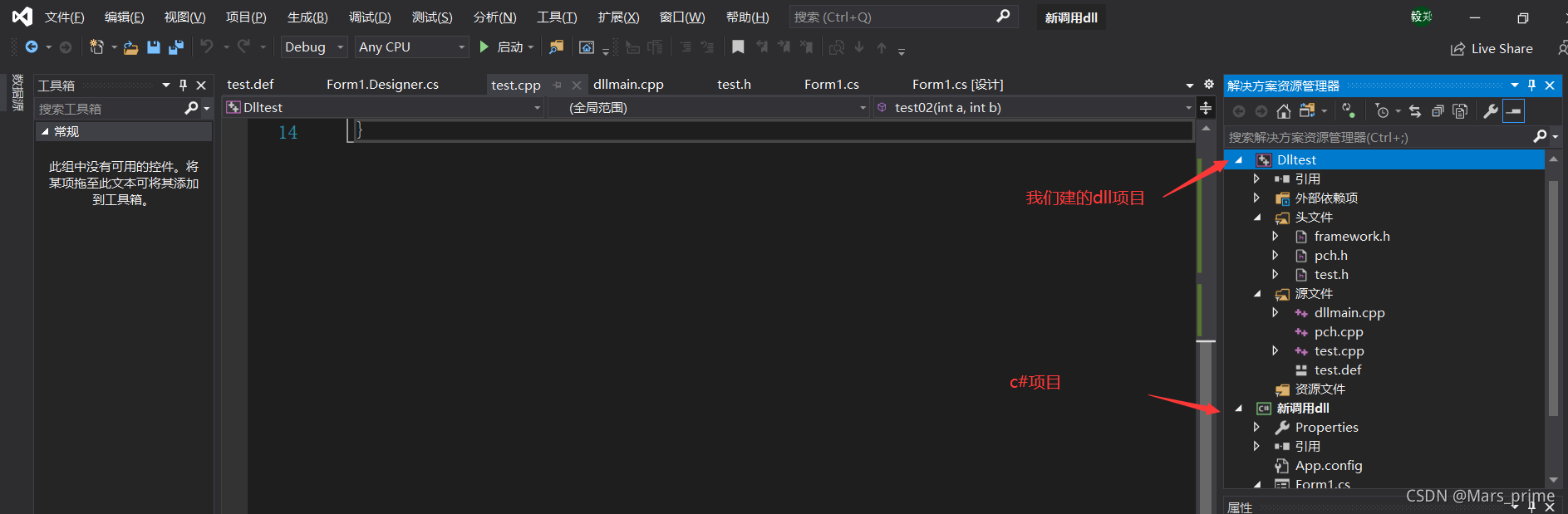Click the Save All icon
This screenshot has height=514, width=1568.
point(176,47)
